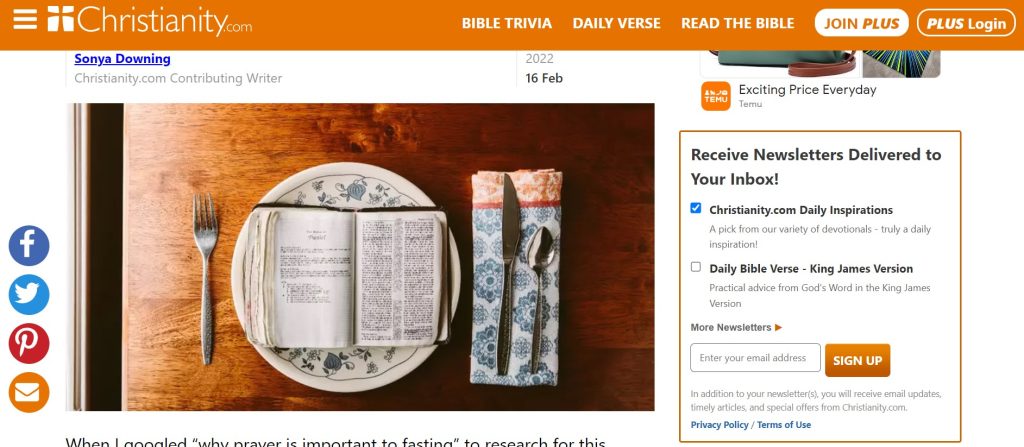Uncheck Christianity.com Daily Inspirations checkbox
Image resolution: width=1024 pixels, height=447 pixels.
click(x=696, y=208)
